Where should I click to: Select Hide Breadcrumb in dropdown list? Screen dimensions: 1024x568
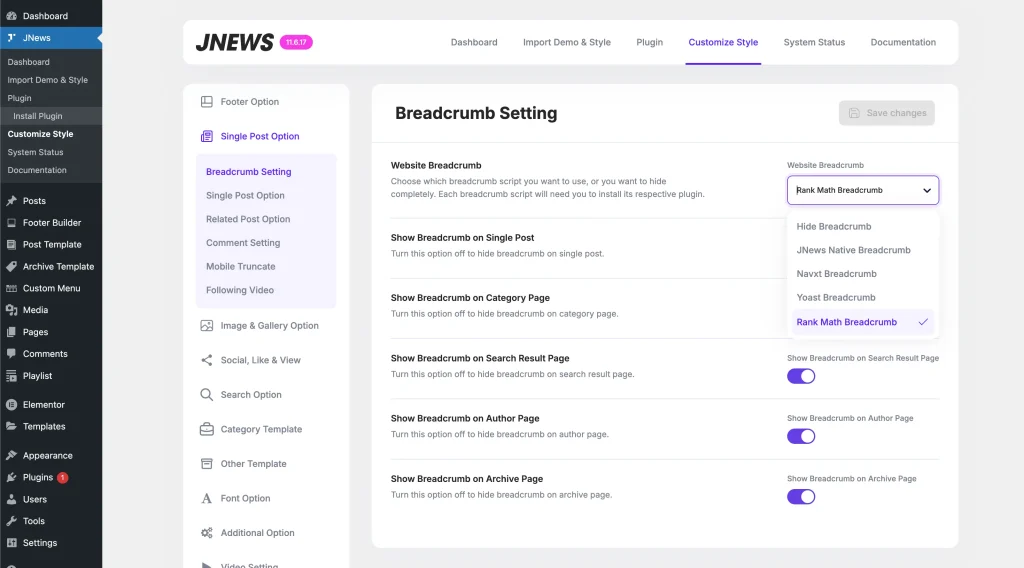point(834,227)
